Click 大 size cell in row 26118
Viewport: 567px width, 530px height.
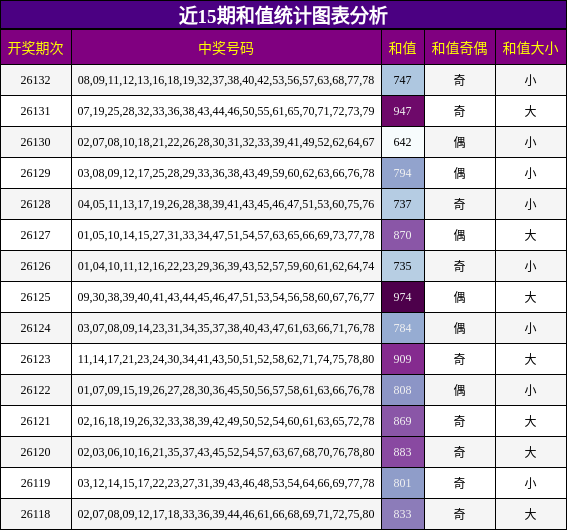click(530, 514)
